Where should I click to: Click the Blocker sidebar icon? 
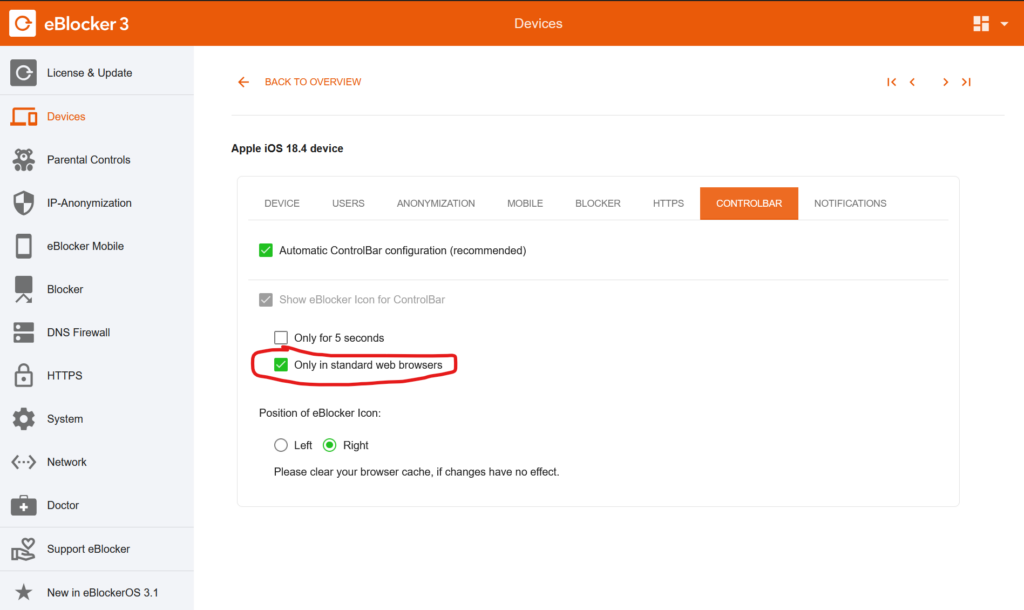point(24,289)
